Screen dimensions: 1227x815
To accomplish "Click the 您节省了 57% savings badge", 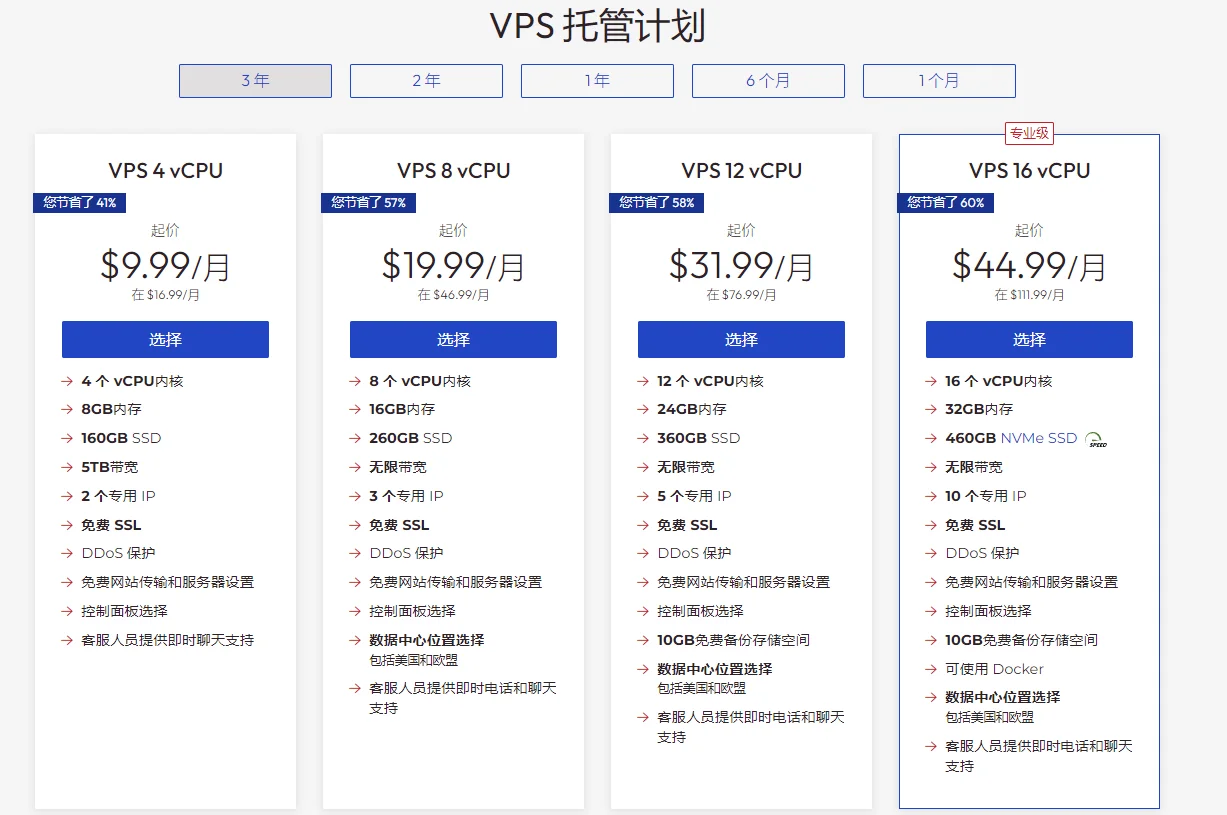I will pos(368,202).
